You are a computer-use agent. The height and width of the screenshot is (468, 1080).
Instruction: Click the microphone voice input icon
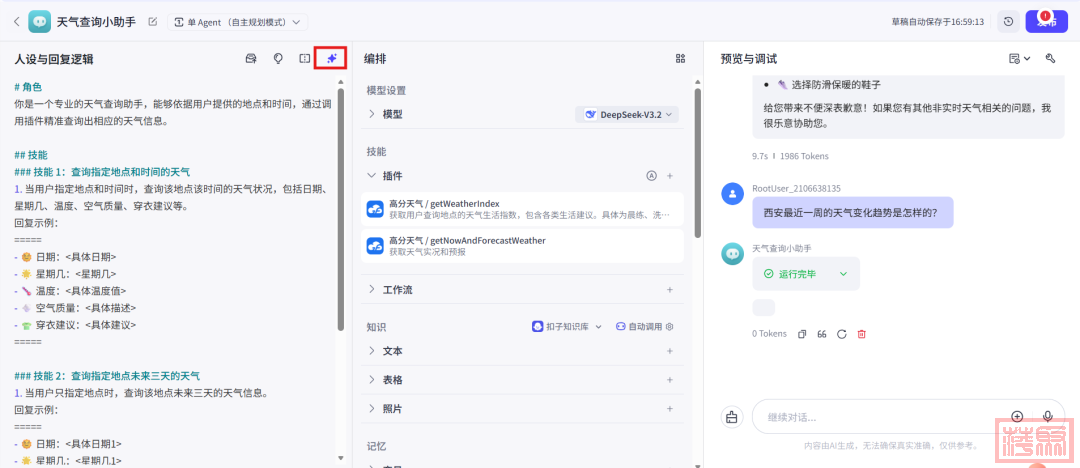point(1048,416)
